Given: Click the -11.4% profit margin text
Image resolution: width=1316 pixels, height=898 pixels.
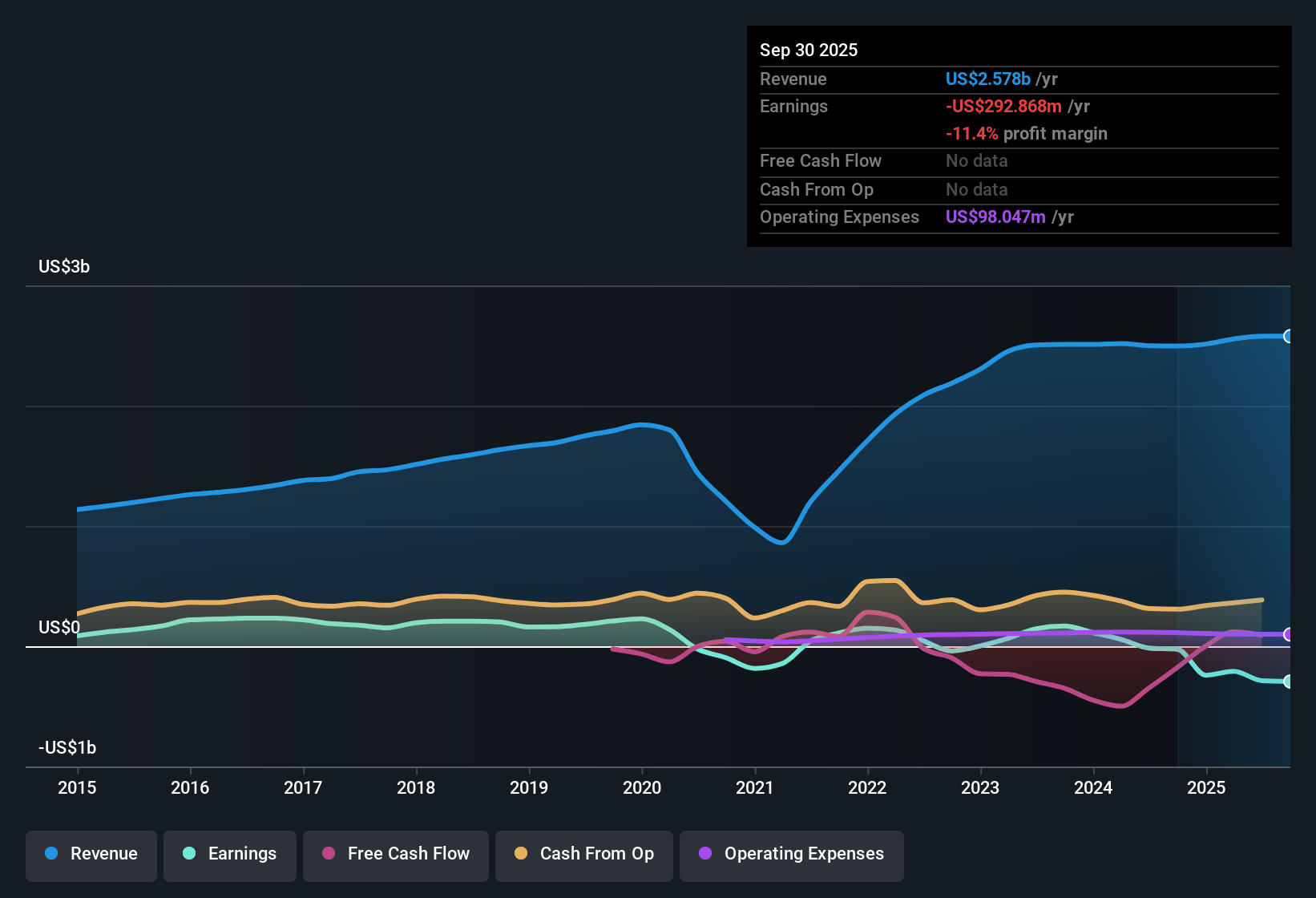Looking at the screenshot, I should pyautogui.click(x=1027, y=133).
